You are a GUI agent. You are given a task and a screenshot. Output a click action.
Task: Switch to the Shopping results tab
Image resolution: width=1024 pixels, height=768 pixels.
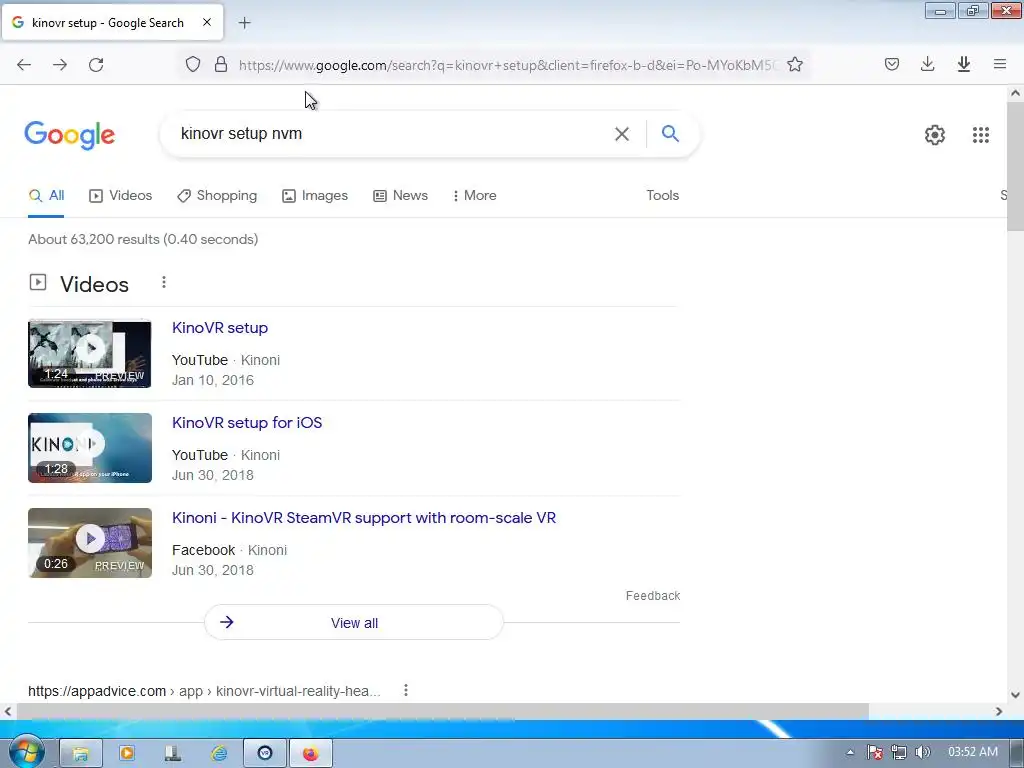pyautogui.click(x=217, y=195)
